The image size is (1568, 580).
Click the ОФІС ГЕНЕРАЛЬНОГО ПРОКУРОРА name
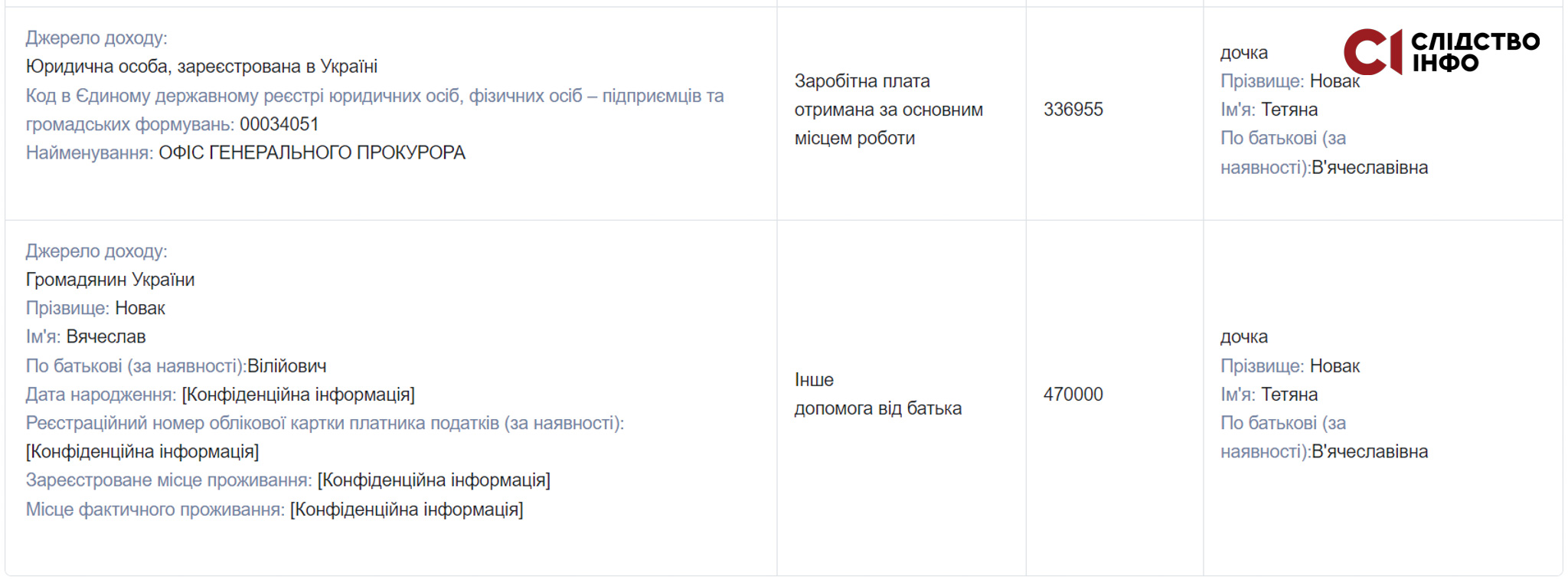click(x=312, y=152)
